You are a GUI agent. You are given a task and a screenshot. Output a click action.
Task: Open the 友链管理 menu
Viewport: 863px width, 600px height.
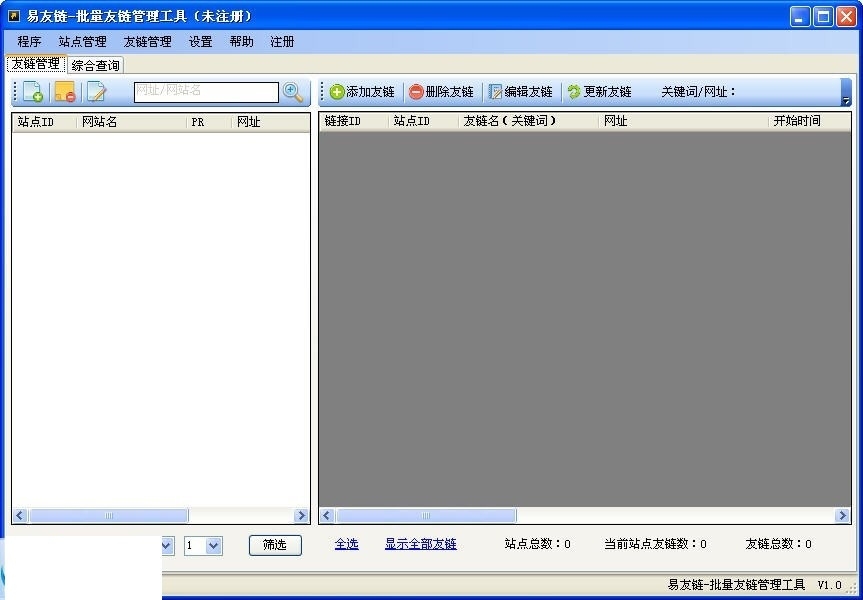tap(148, 42)
